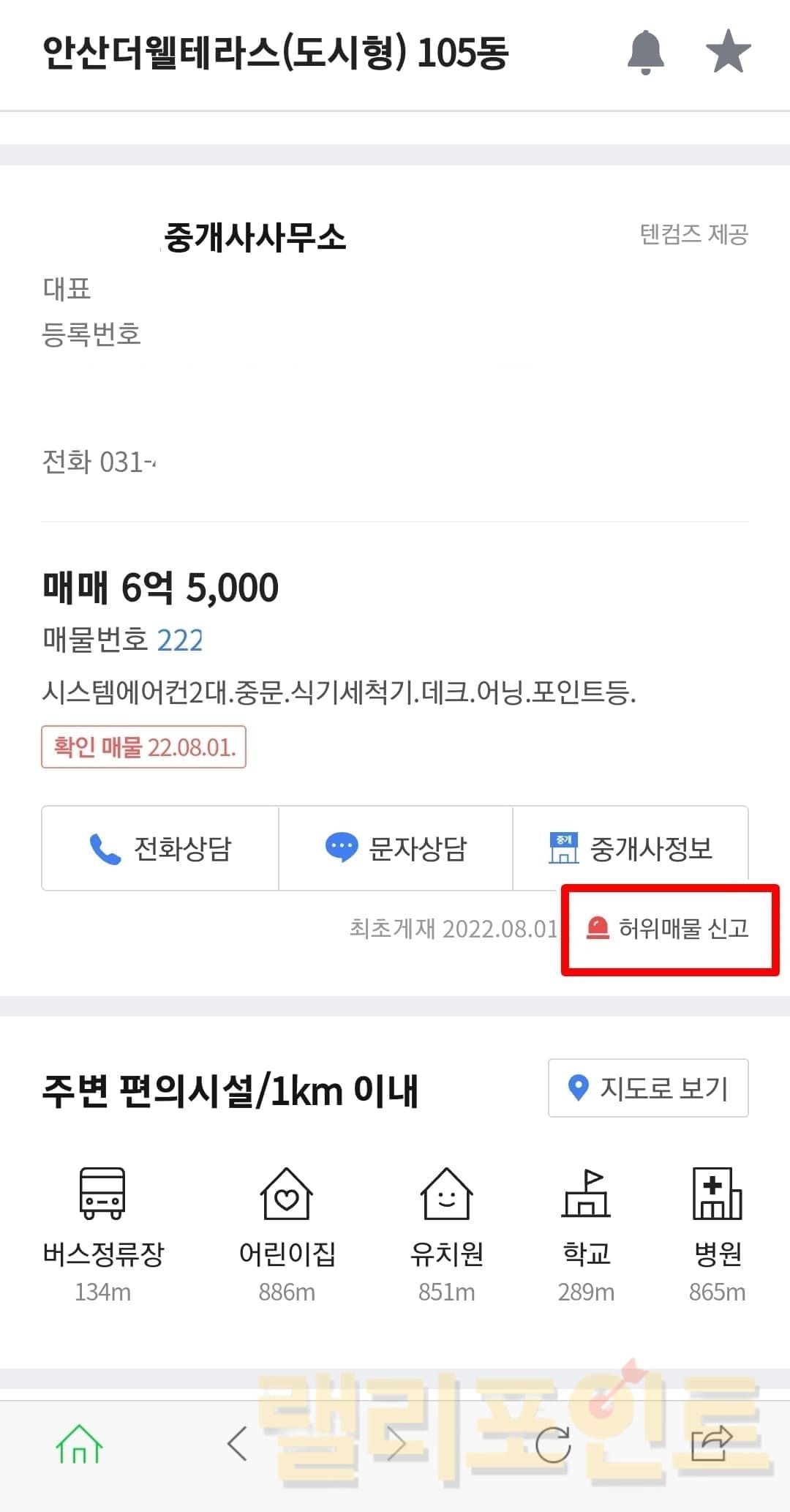This screenshot has width=790, height=1512.
Task: Toggle the favorite star icon
Action: (x=728, y=52)
